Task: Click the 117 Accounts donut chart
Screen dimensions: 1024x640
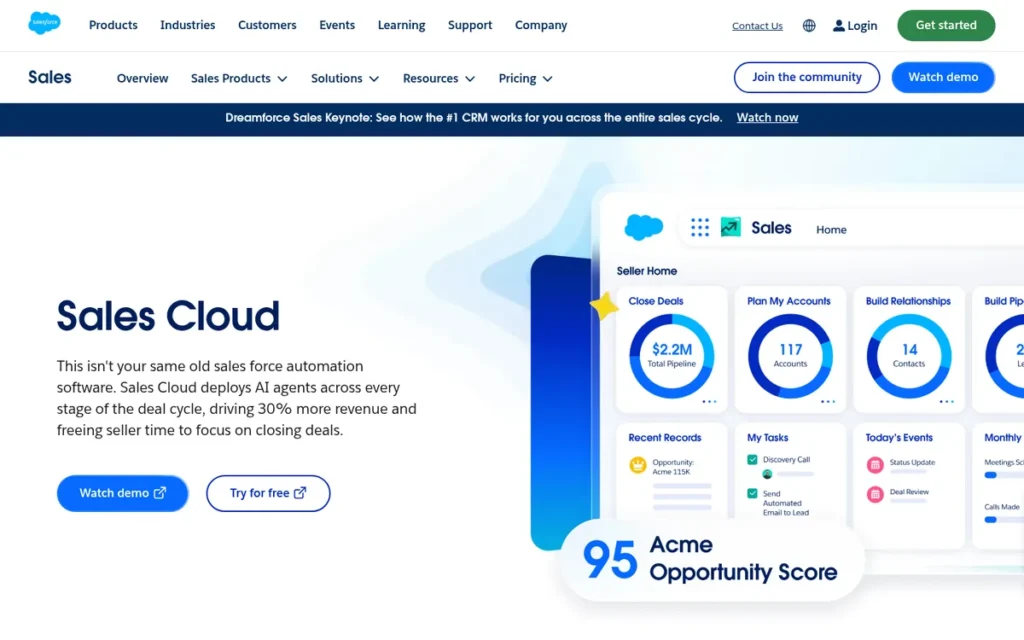Action: pos(790,356)
